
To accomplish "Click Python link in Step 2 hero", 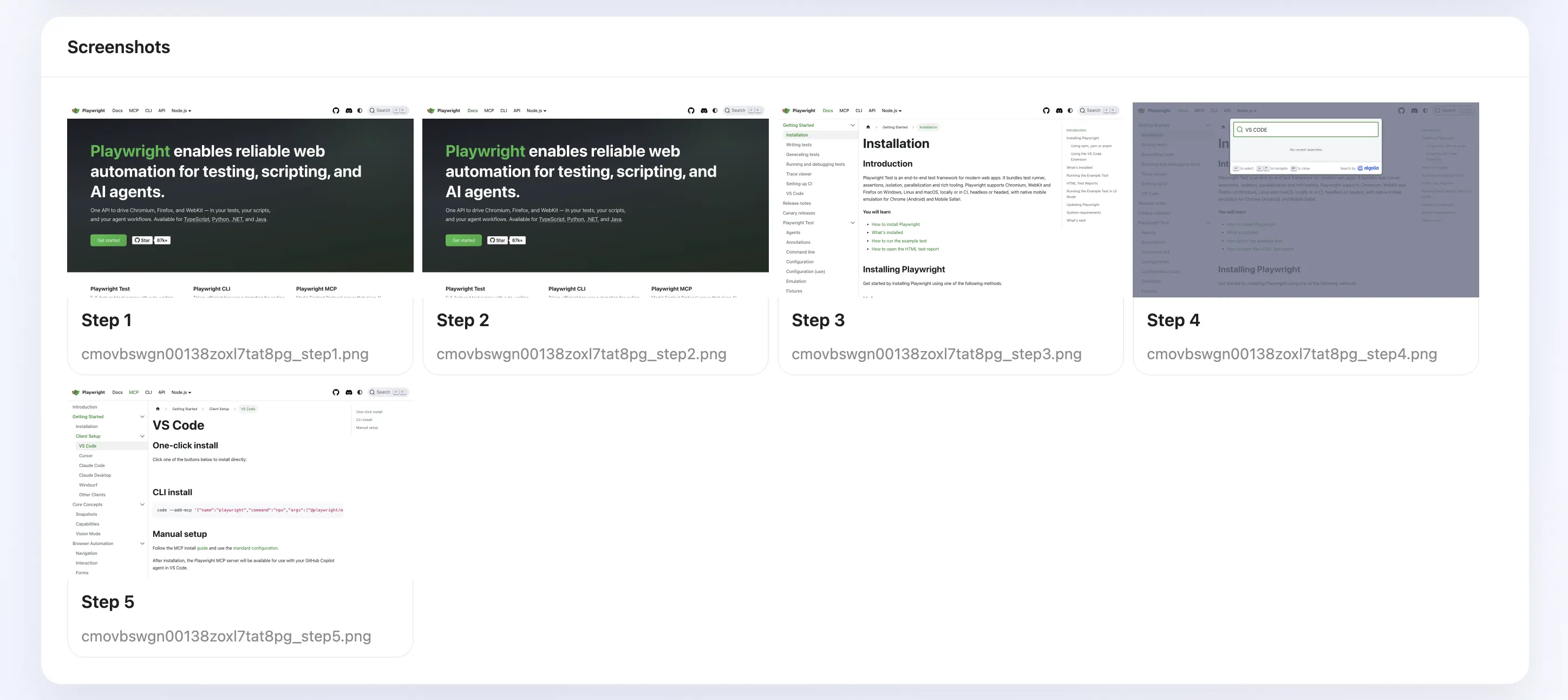I will 575,219.
